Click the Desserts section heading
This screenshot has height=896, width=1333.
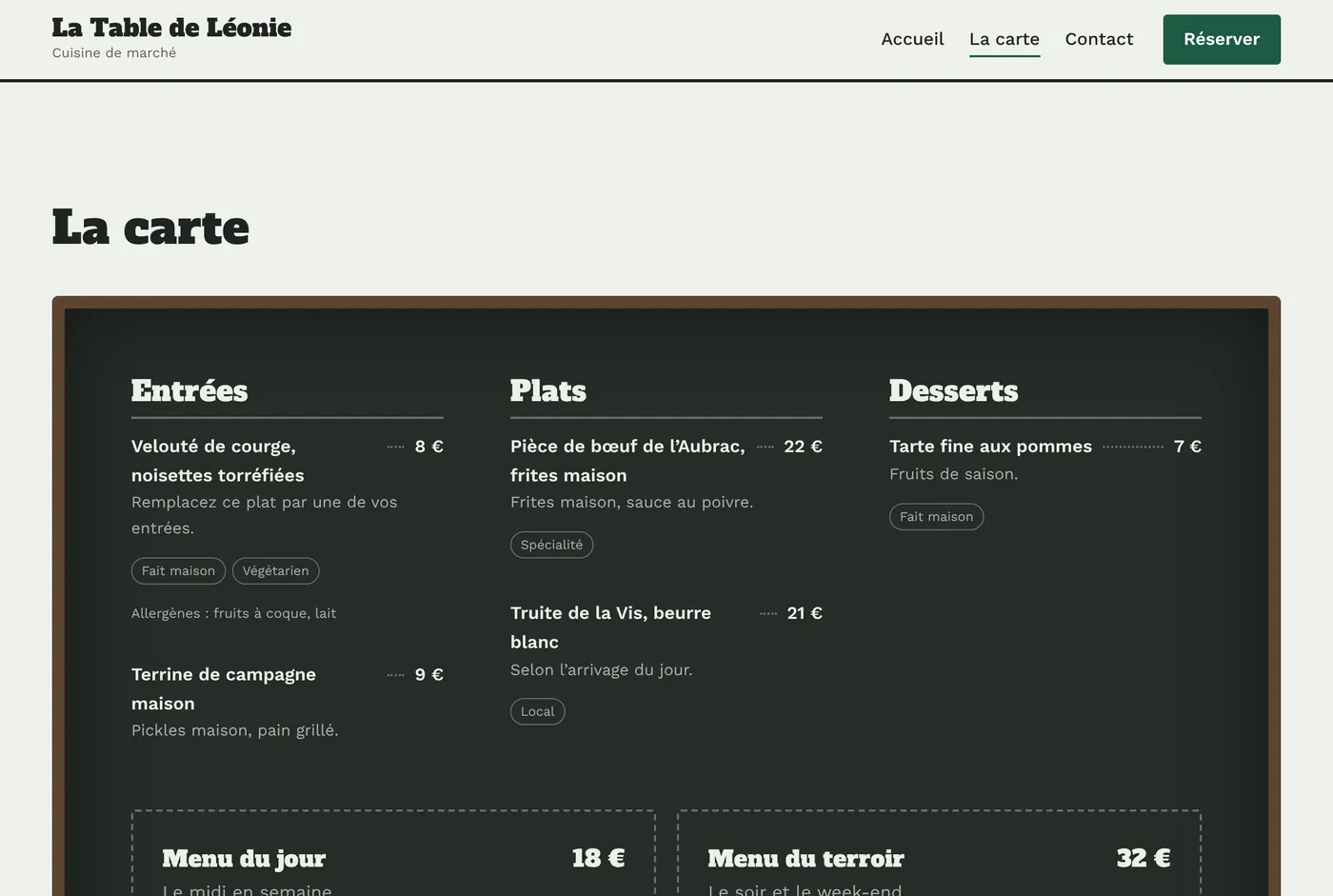click(953, 390)
